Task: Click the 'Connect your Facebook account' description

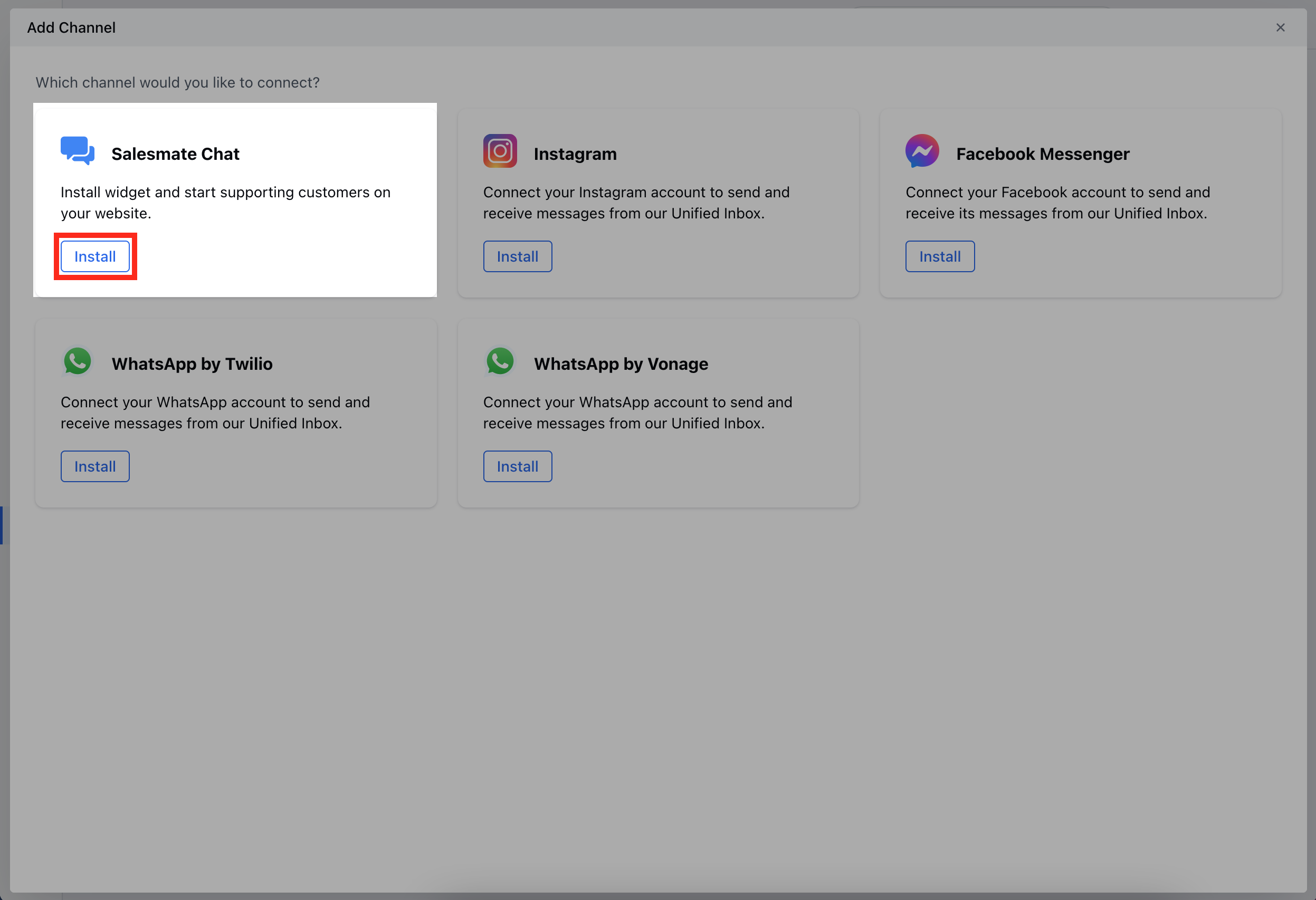Action: pos(1058,203)
